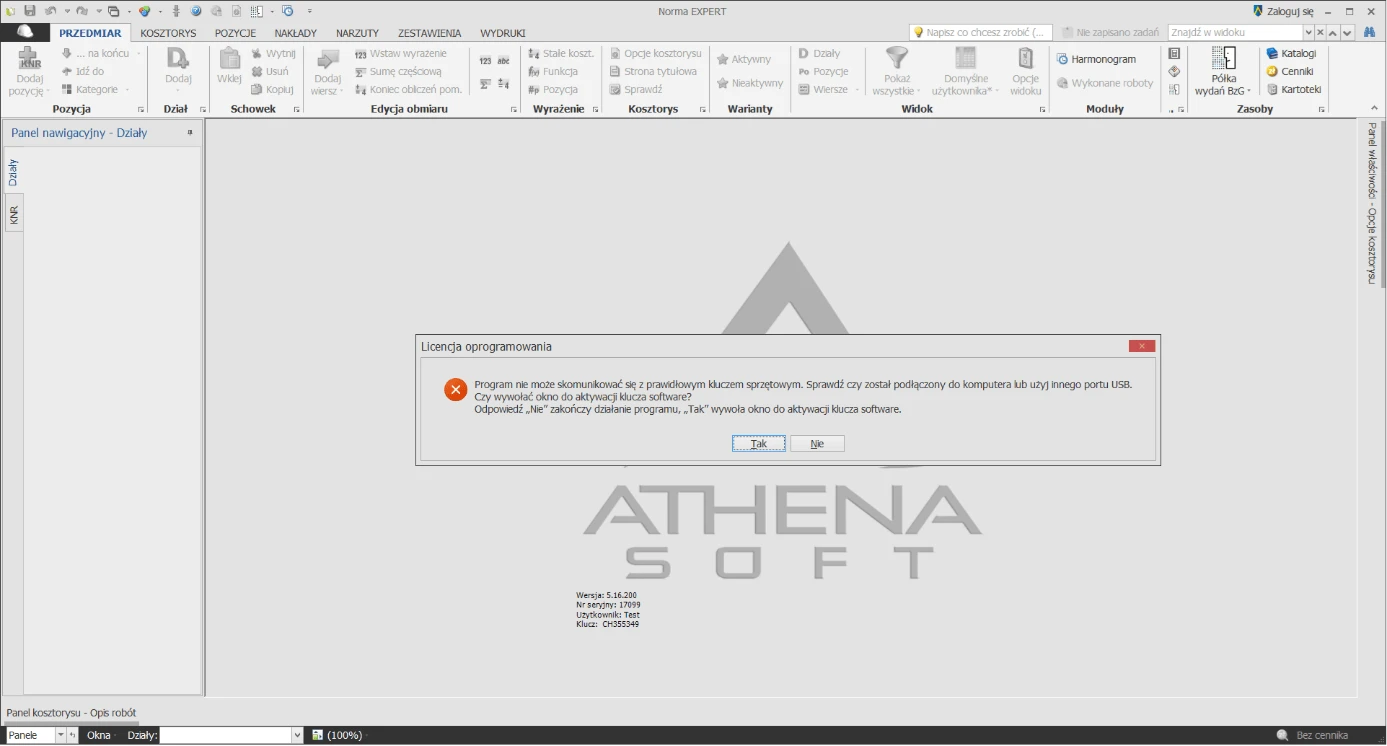Click Panel kosztorysu - Opis robót tab
The image size is (1387, 746).
point(71,713)
